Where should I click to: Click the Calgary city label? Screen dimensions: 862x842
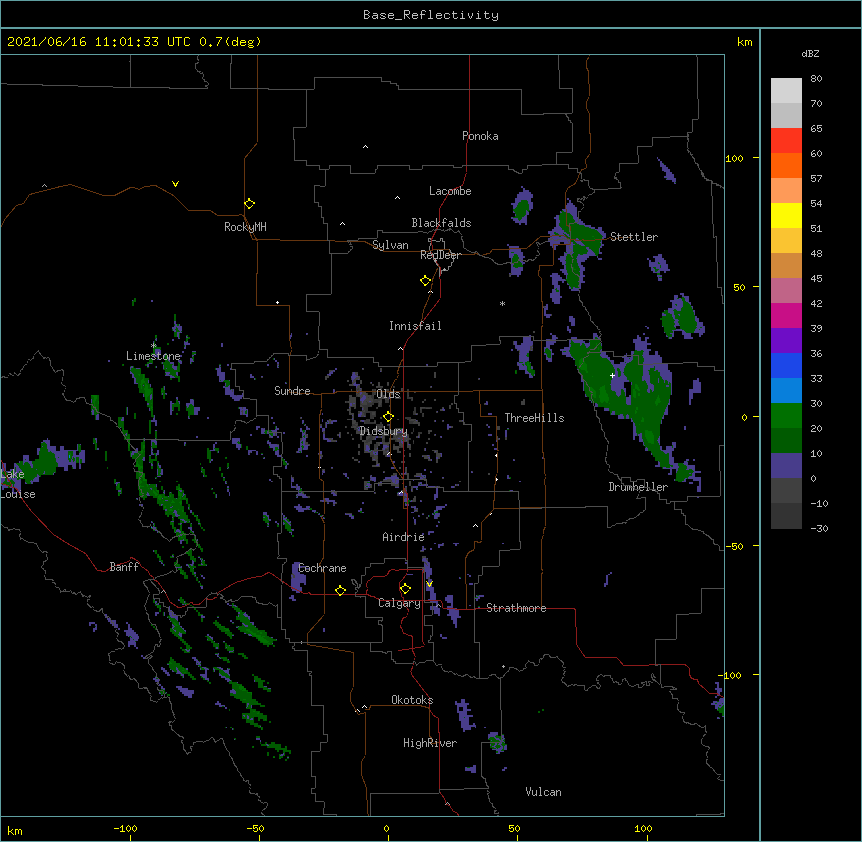399,603
